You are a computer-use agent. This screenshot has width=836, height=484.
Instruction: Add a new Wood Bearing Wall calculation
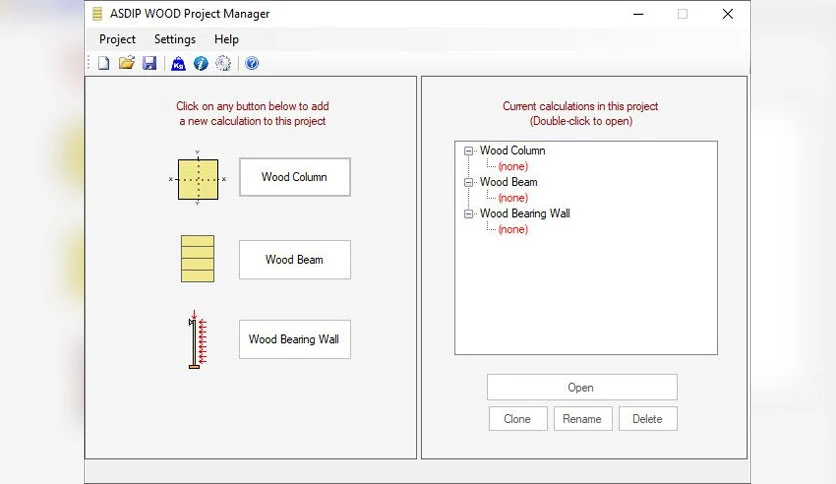[x=295, y=339]
